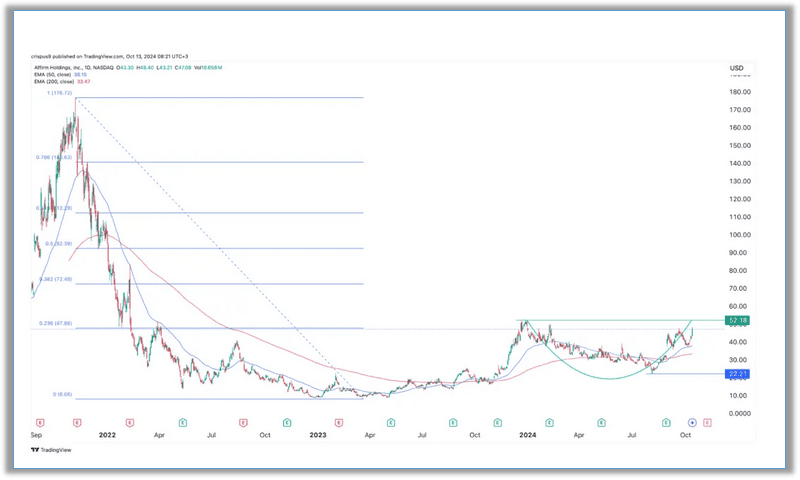Click the Fibonacci level label 0.382 (72.49)

point(56,280)
